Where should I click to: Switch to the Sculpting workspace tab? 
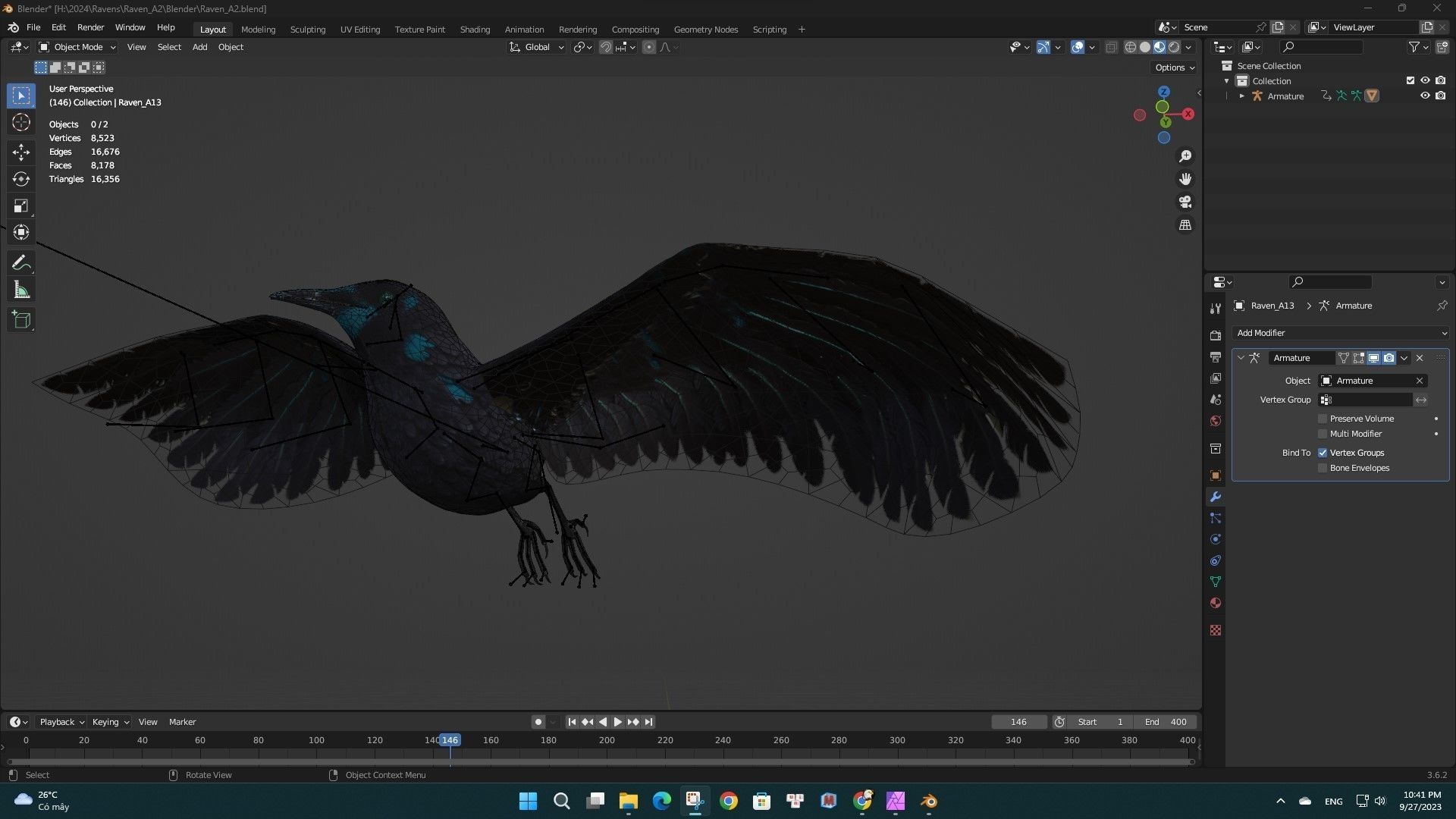click(308, 30)
